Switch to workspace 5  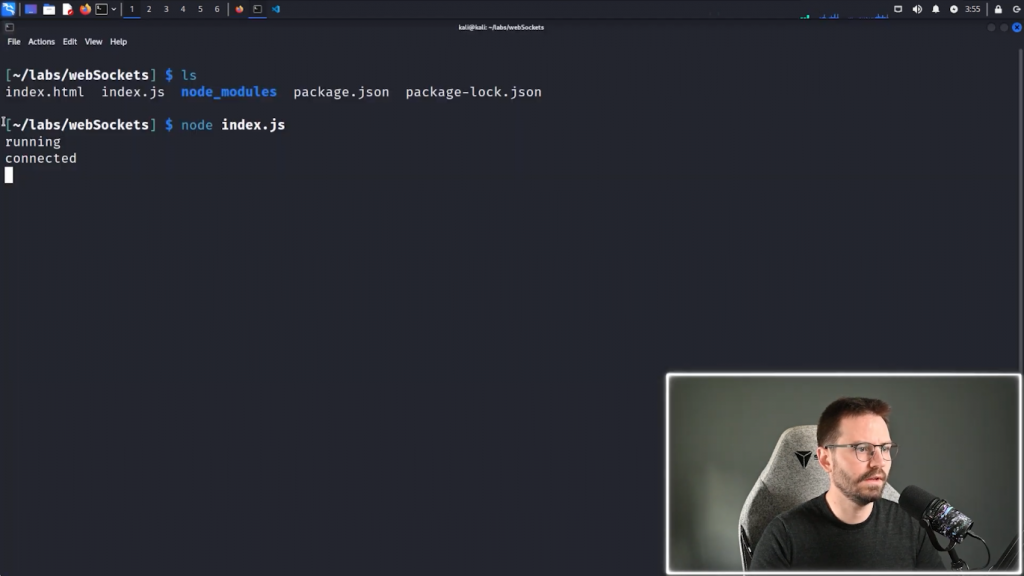(200, 9)
